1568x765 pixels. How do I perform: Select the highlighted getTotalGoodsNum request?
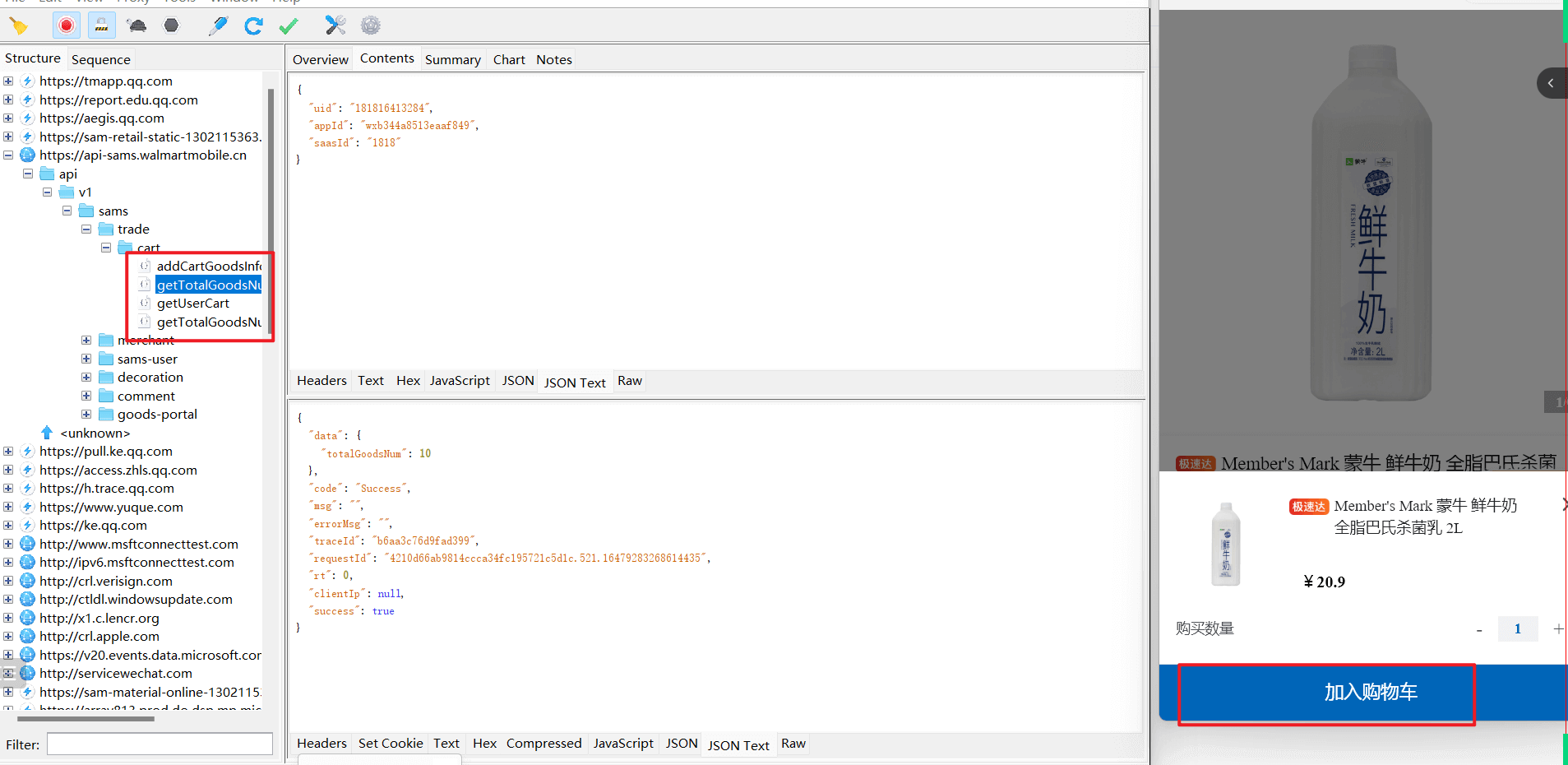click(209, 285)
